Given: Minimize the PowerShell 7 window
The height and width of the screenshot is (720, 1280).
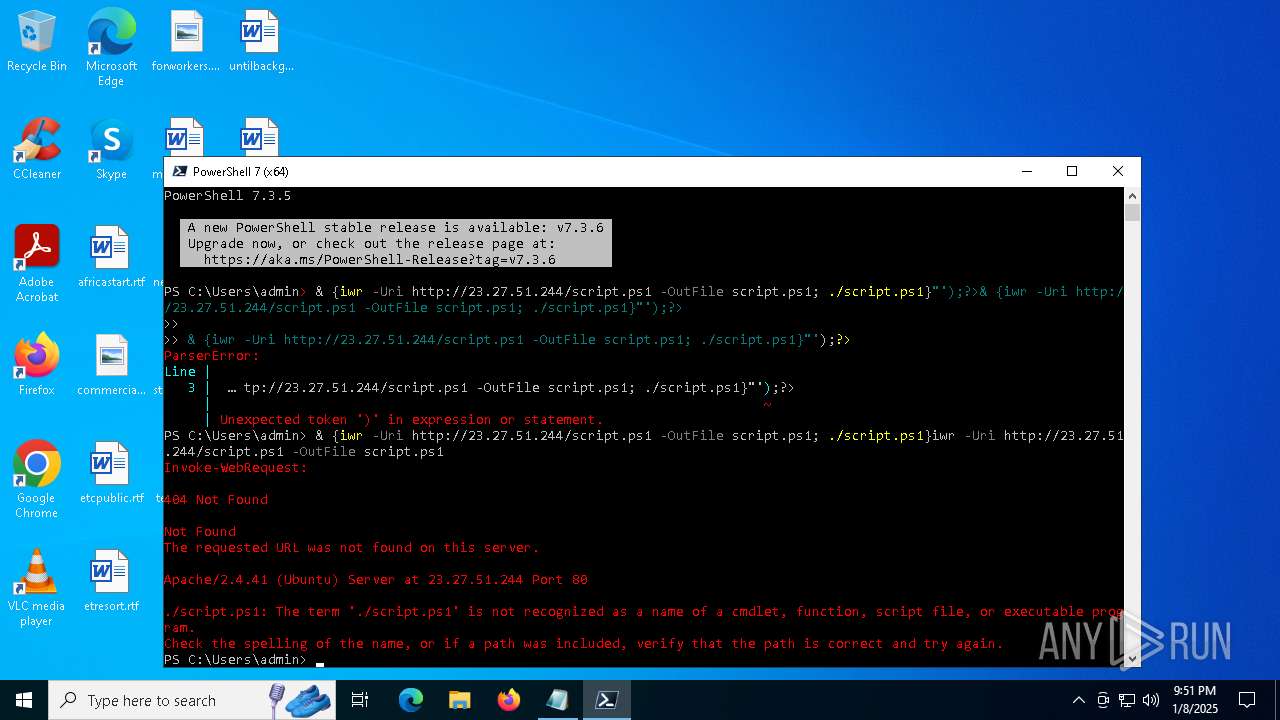Looking at the screenshot, I should [x=1026, y=172].
